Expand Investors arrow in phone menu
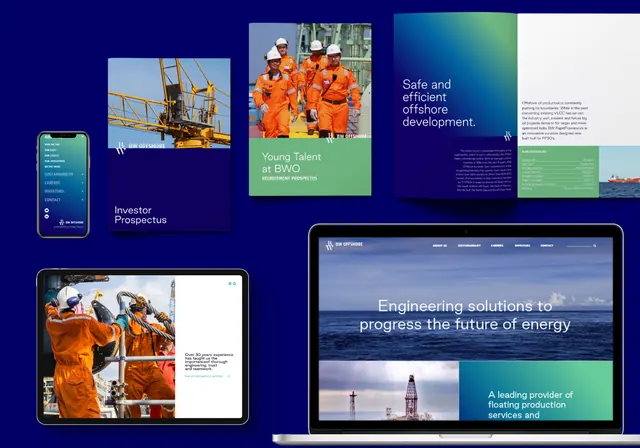640x448 pixels. pyautogui.click(x=83, y=191)
